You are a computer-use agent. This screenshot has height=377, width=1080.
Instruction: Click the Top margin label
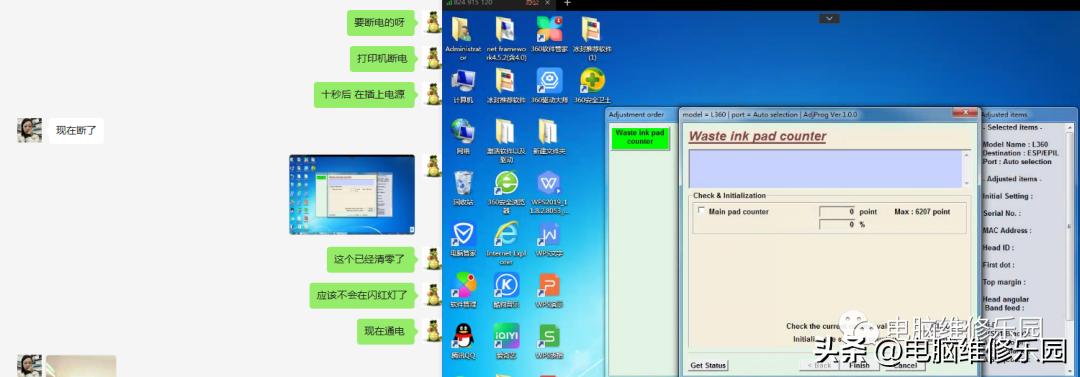point(1004,283)
